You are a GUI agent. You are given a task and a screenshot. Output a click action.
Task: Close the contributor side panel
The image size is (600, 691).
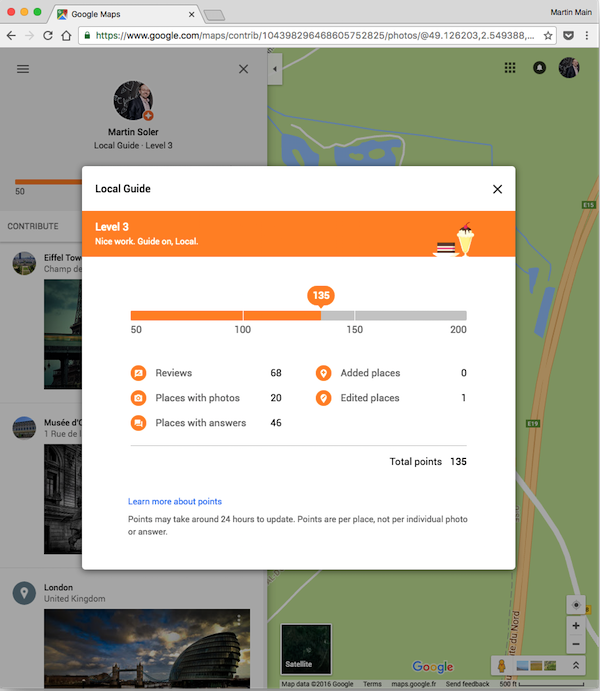coord(243,69)
